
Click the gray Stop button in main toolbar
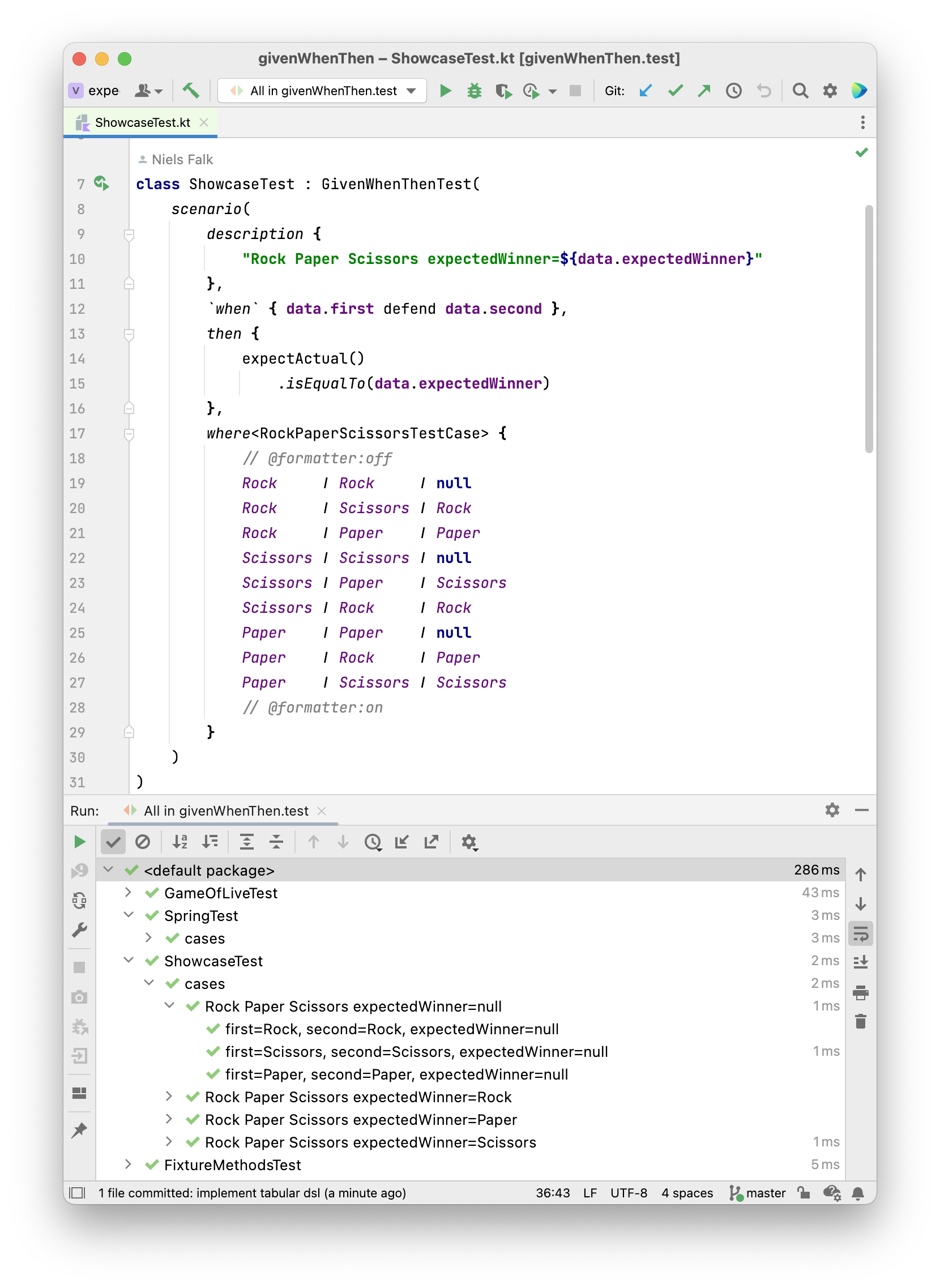pos(575,91)
